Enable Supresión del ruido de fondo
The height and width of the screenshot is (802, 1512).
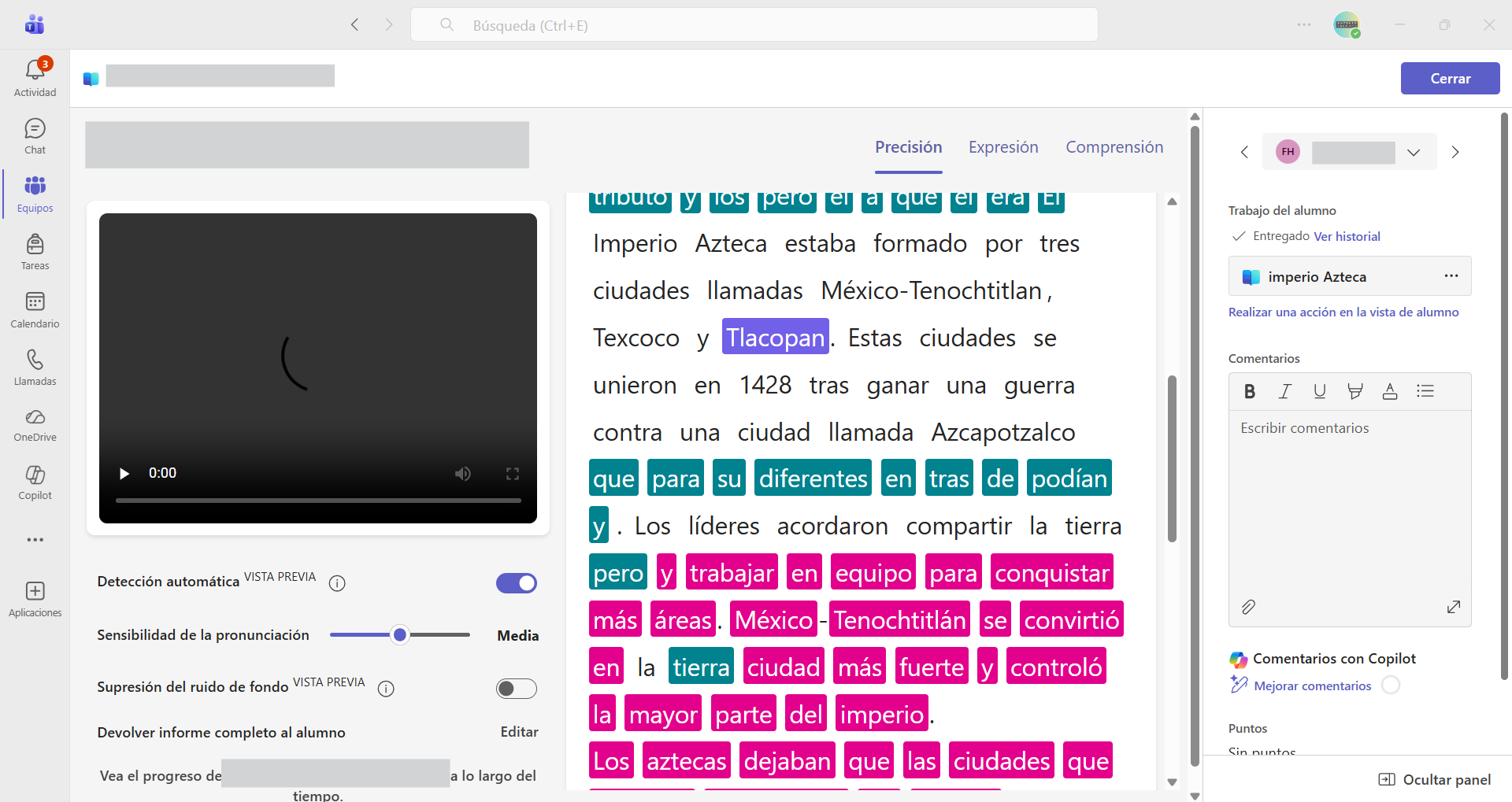coord(517,689)
